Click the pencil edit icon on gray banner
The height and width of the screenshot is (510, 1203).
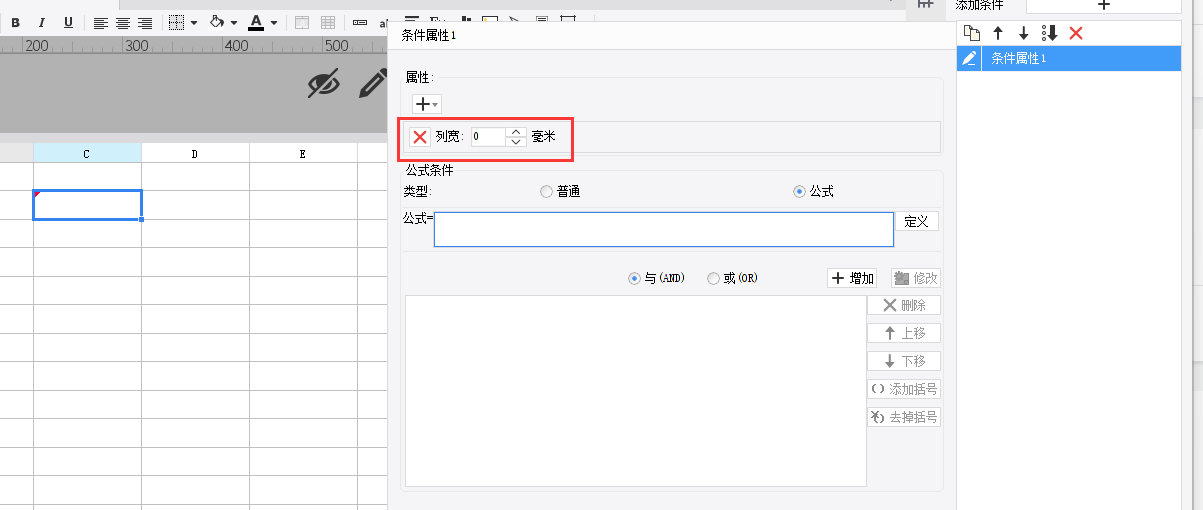pos(373,84)
